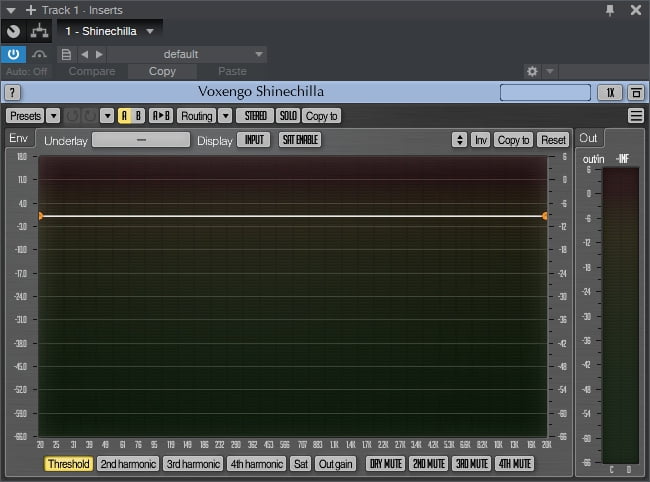
Task: Toggle 2ND MUTE
Action: 429,463
